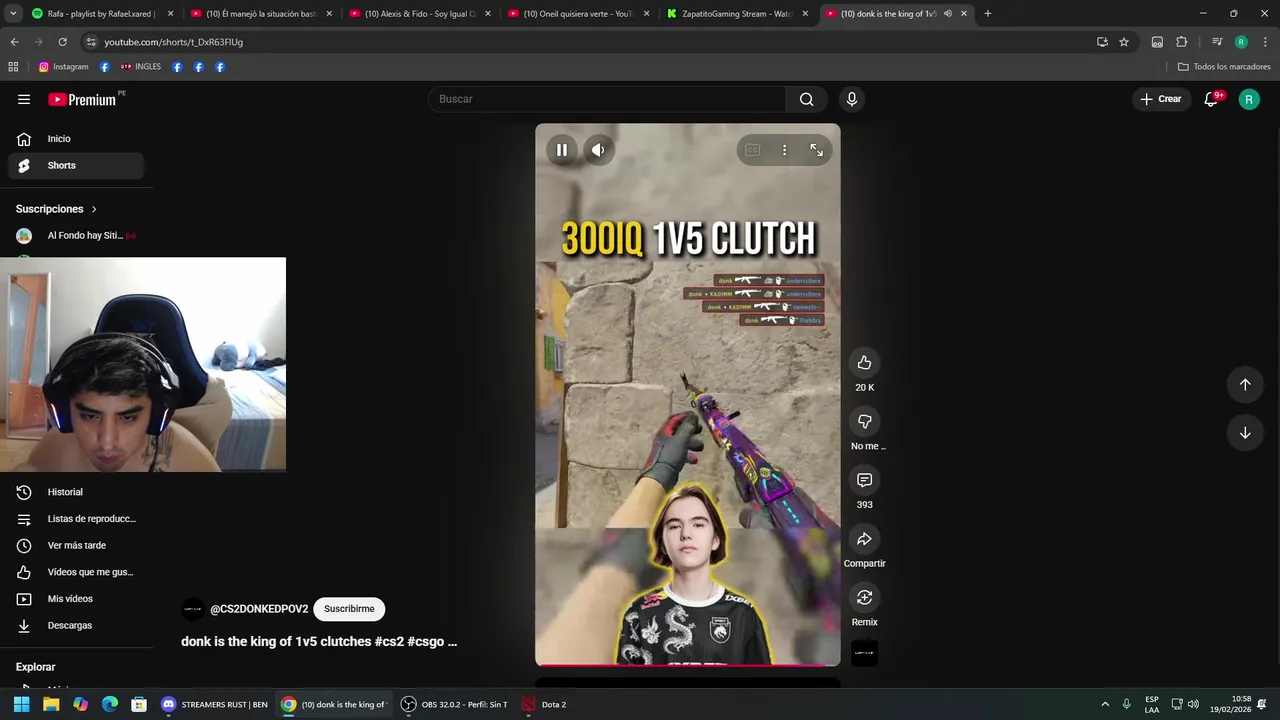The width and height of the screenshot is (1280, 720).
Task: Enter fullscreen for the Short
Action: [817, 150]
